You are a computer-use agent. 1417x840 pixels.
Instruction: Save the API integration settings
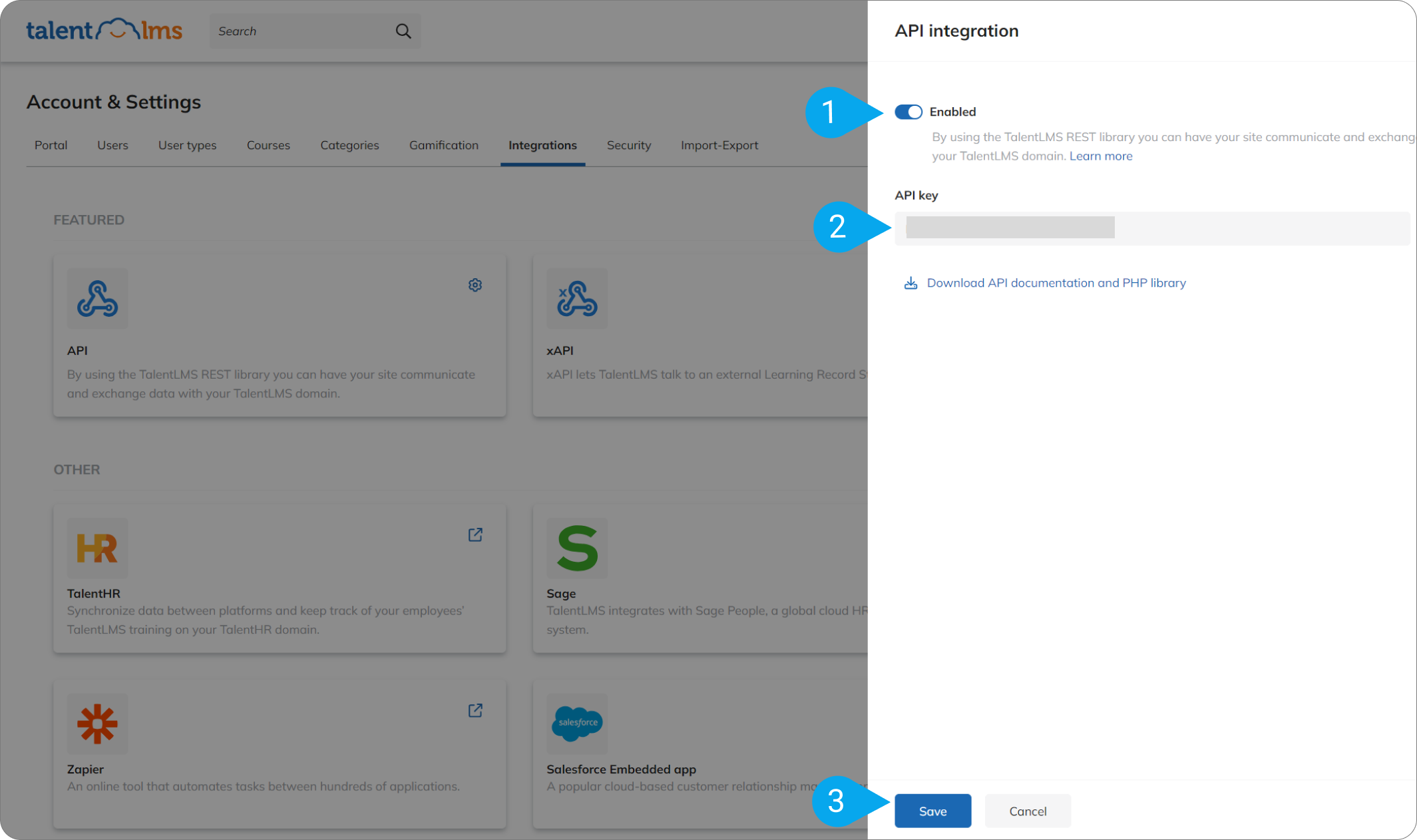(x=932, y=811)
